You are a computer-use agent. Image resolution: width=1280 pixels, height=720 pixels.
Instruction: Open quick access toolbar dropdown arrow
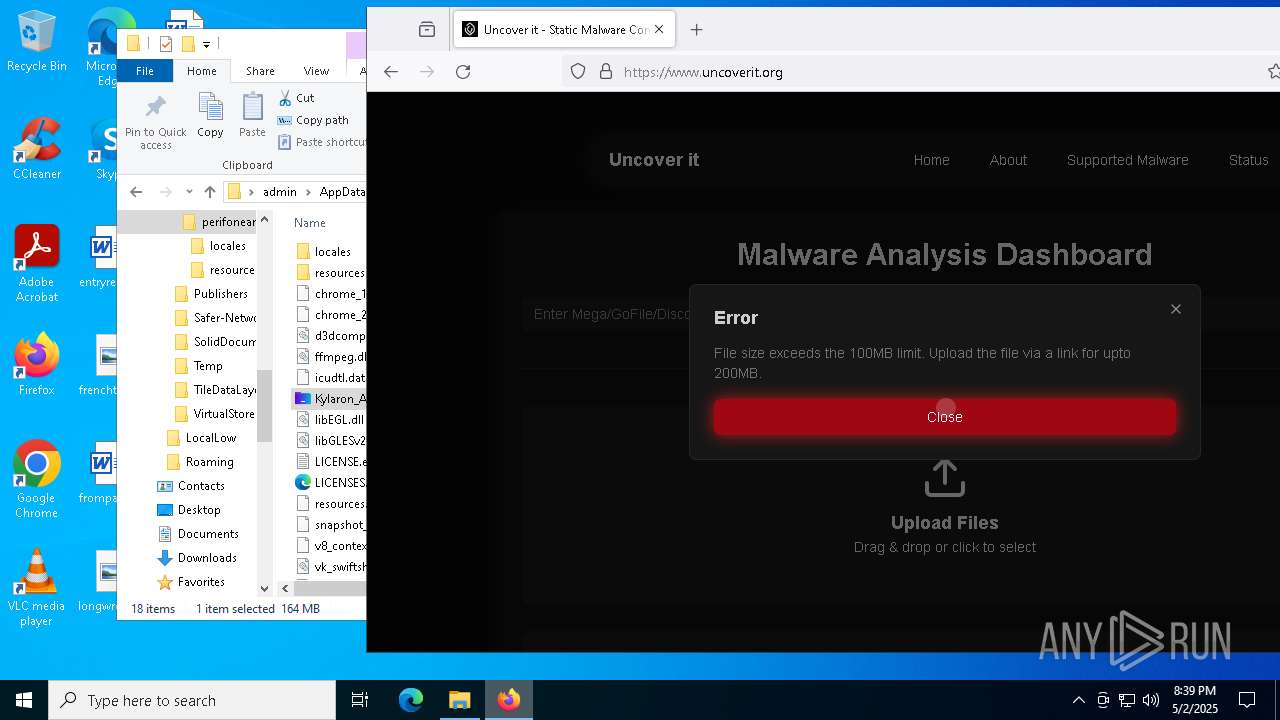pos(207,44)
